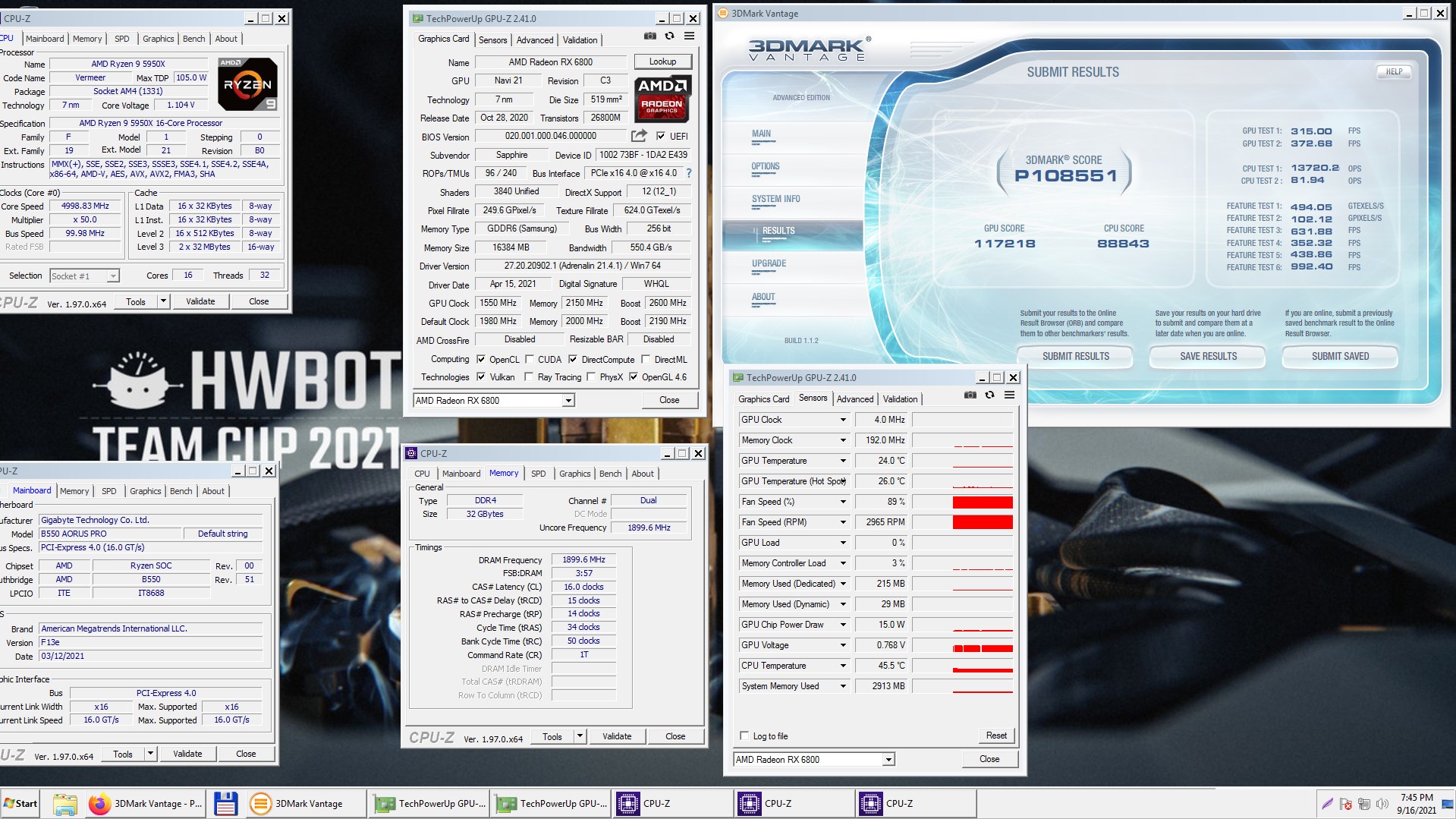Open Socket #1 selection dropdown in CPU-Z

point(112,276)
